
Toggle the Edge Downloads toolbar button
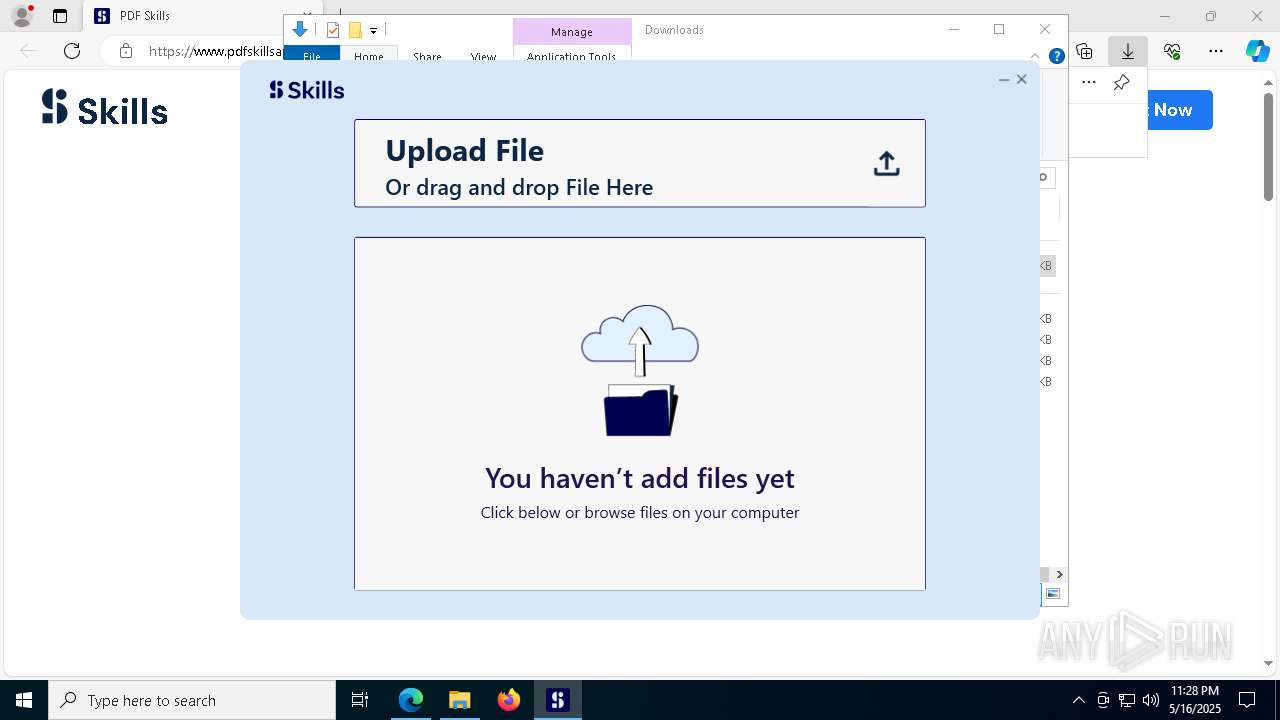point(1128,51)
